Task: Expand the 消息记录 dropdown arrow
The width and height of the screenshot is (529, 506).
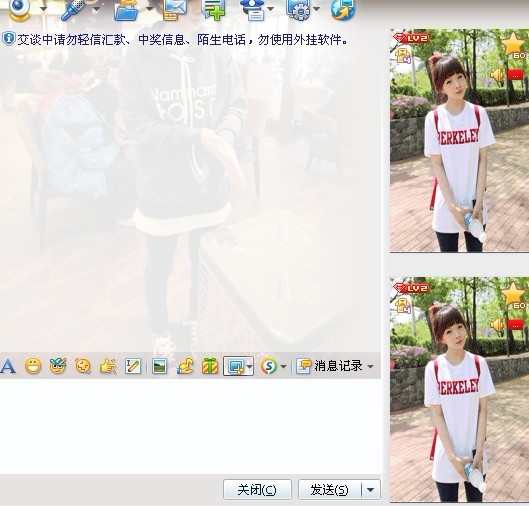Action: point(370,366)
